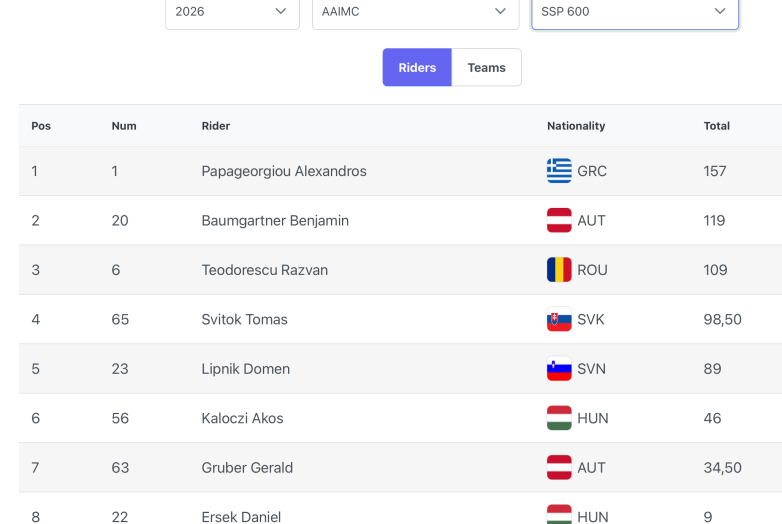Expand the AAIMC championship dropdown
Viewport: 782px width, 524px height.
coord(415,12)
